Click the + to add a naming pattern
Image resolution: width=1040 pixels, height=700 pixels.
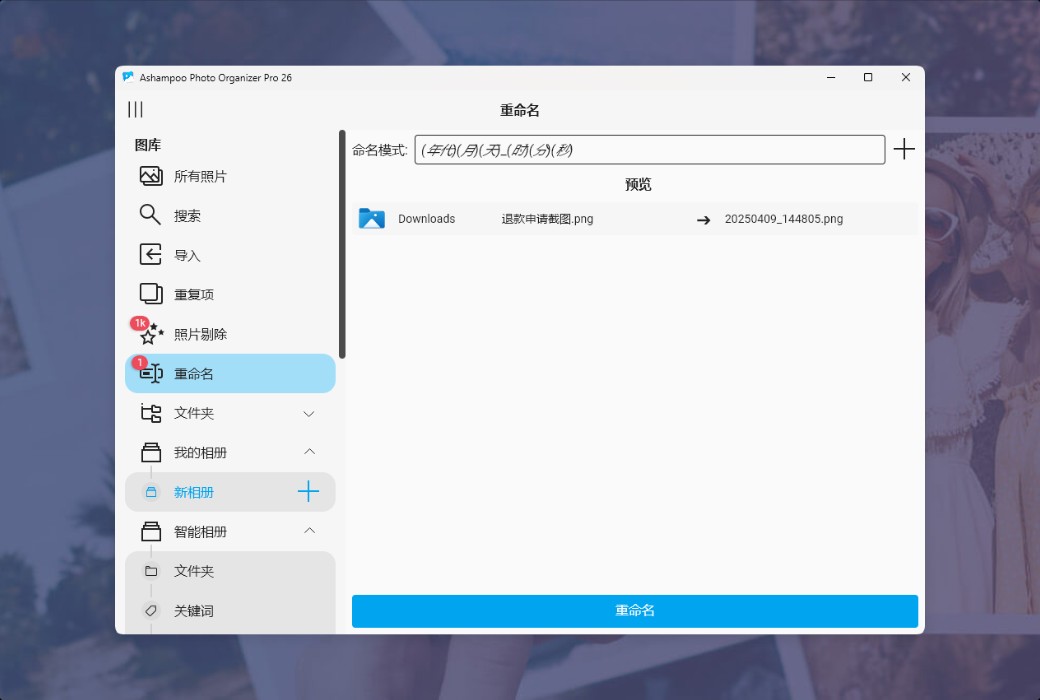[x=904, y=149]
